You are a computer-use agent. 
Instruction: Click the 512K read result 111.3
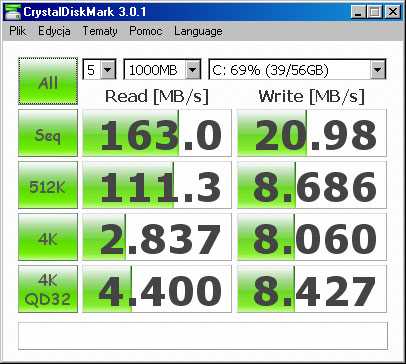tap(157, 185)
